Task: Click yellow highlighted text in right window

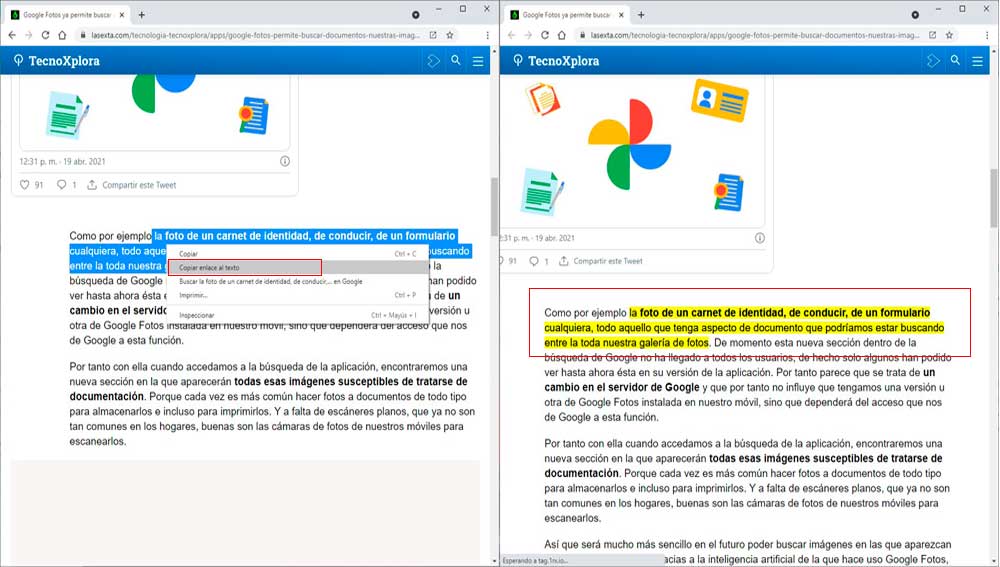Action: tap(745, 328)
